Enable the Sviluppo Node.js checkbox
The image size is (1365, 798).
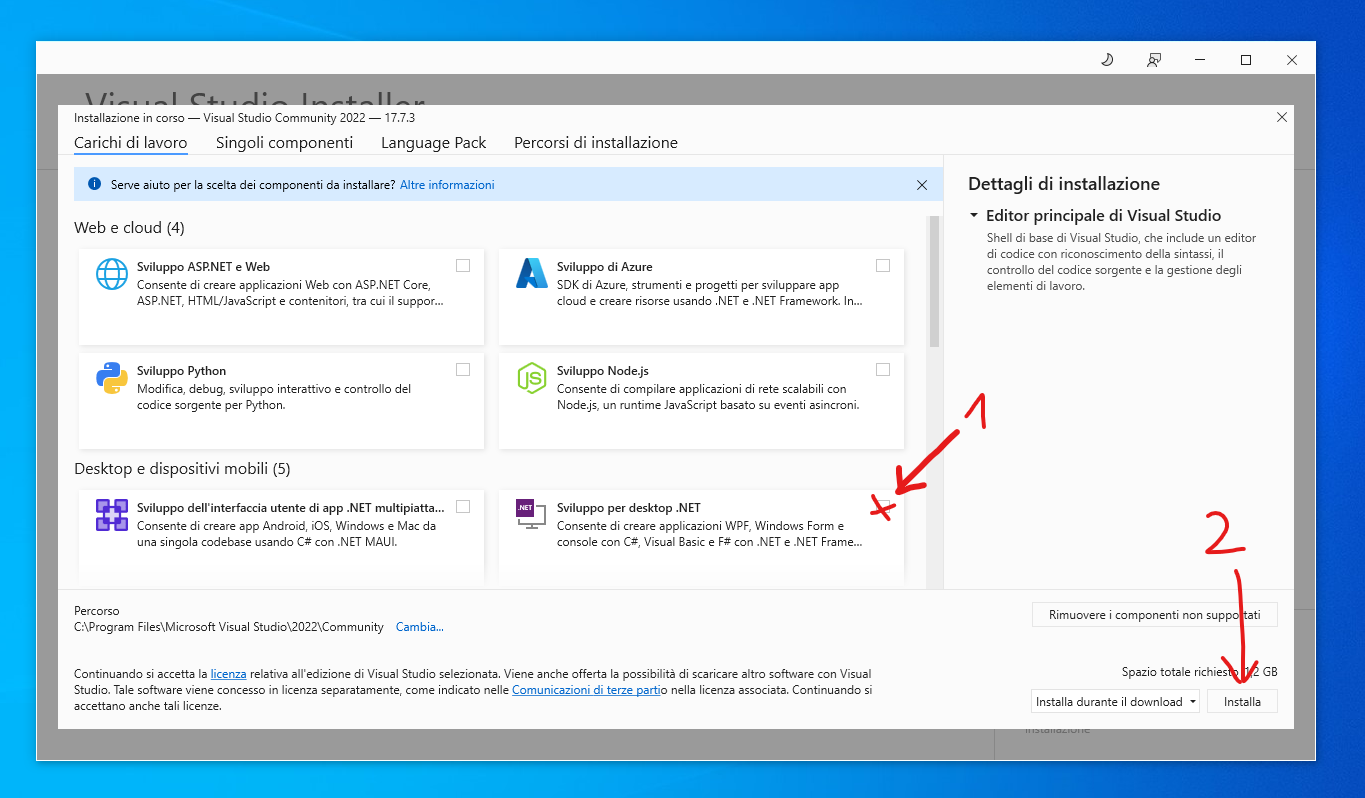click(883, 370)
